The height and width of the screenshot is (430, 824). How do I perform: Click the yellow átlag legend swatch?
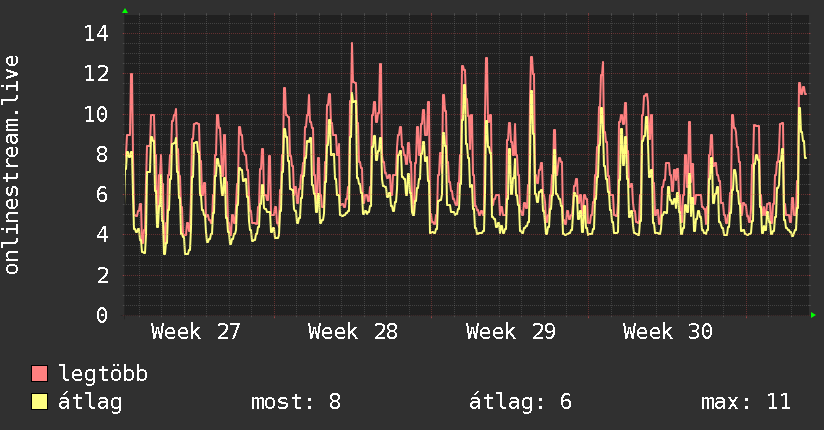pos(39,401)
